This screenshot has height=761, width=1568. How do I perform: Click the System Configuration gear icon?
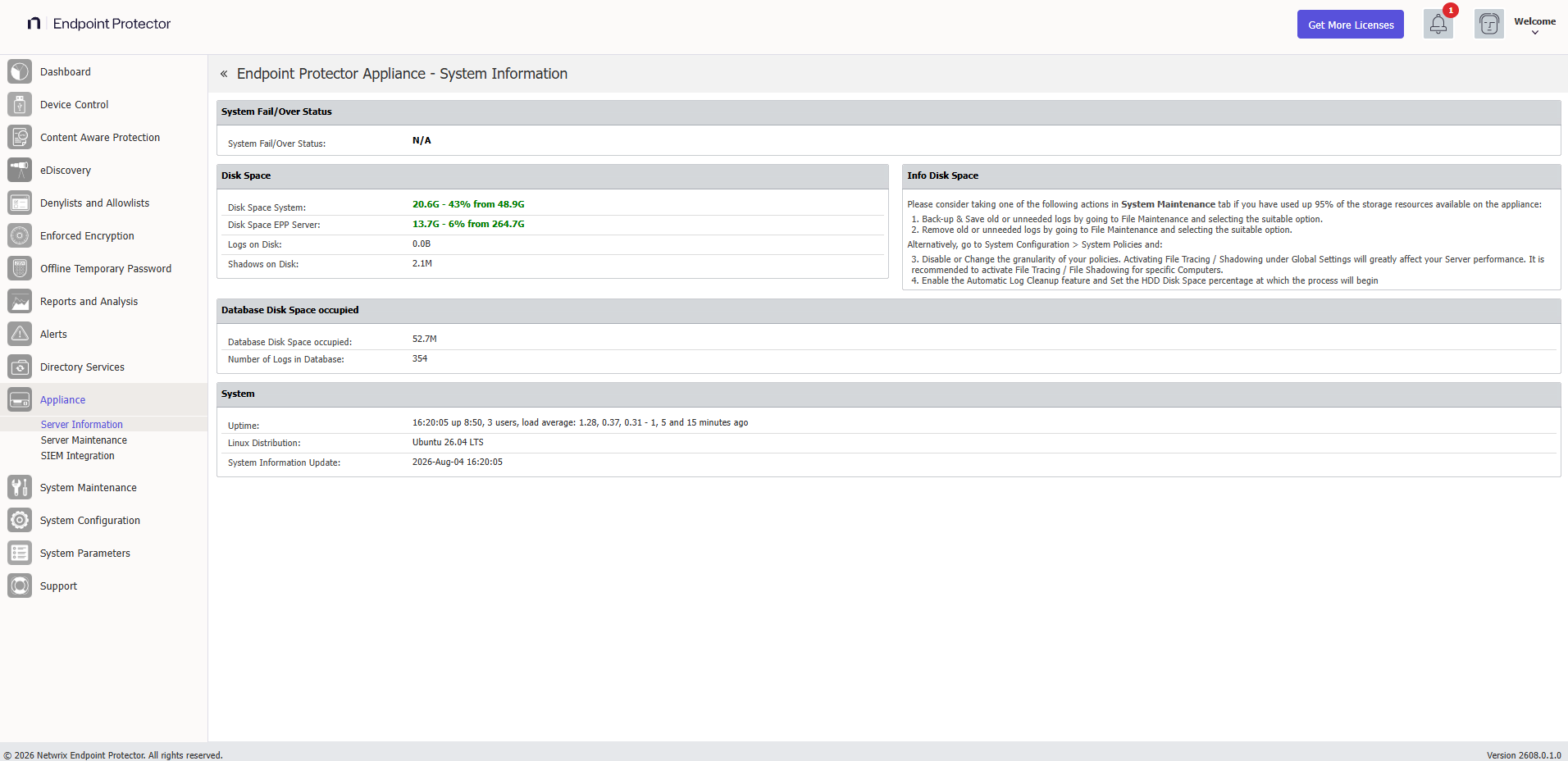pos(20,520)
